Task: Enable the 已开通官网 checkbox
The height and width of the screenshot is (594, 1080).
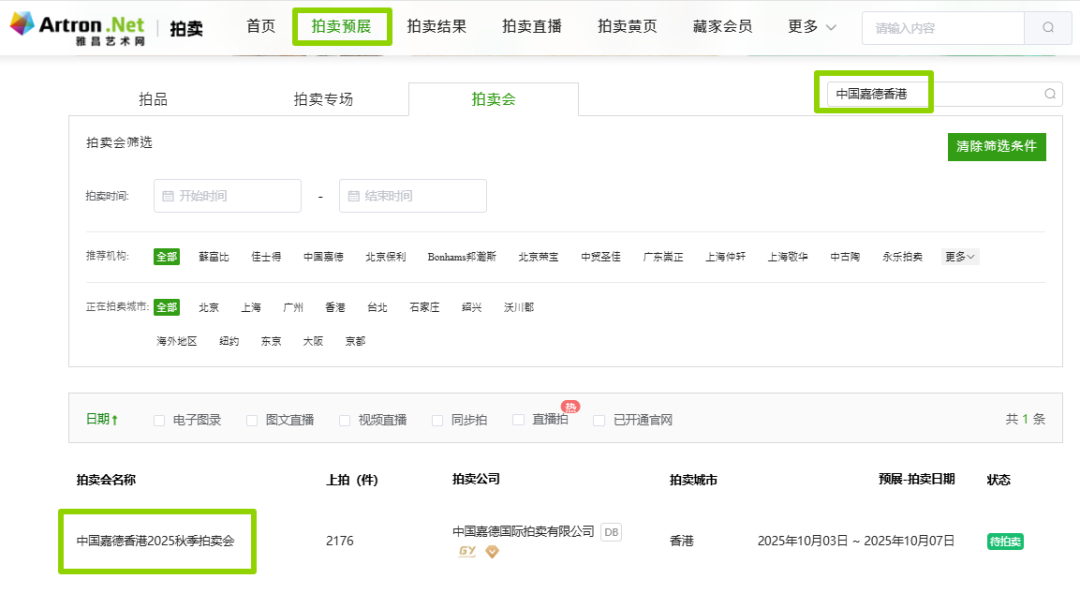Action: 599,420
